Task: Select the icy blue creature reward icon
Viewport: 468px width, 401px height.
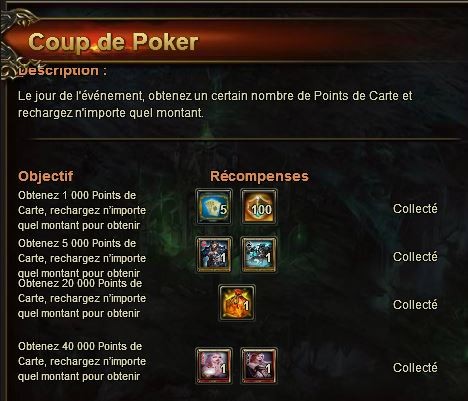Action: click(259, 255)
